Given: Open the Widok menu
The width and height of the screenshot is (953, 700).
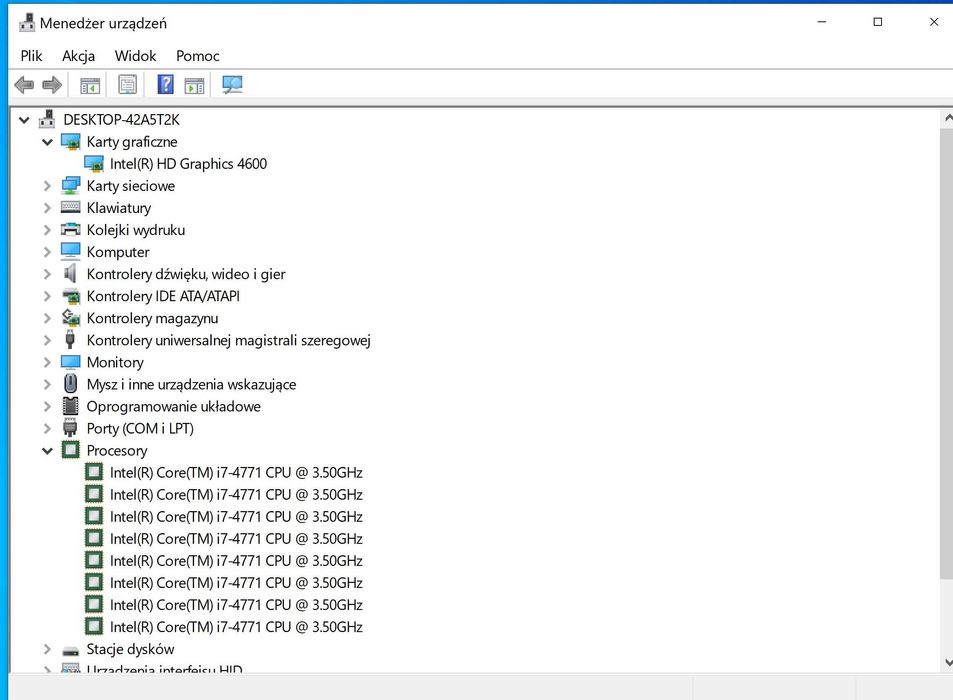Looking at the screenshot, I should [136, 56].
